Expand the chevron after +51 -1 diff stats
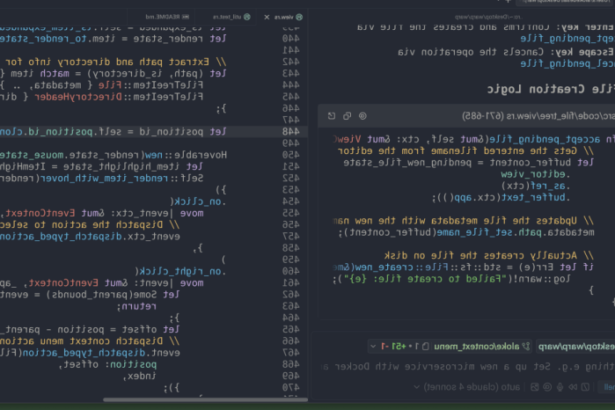The width and height of the screenshot is (615, 410). [x=373, y=346]
